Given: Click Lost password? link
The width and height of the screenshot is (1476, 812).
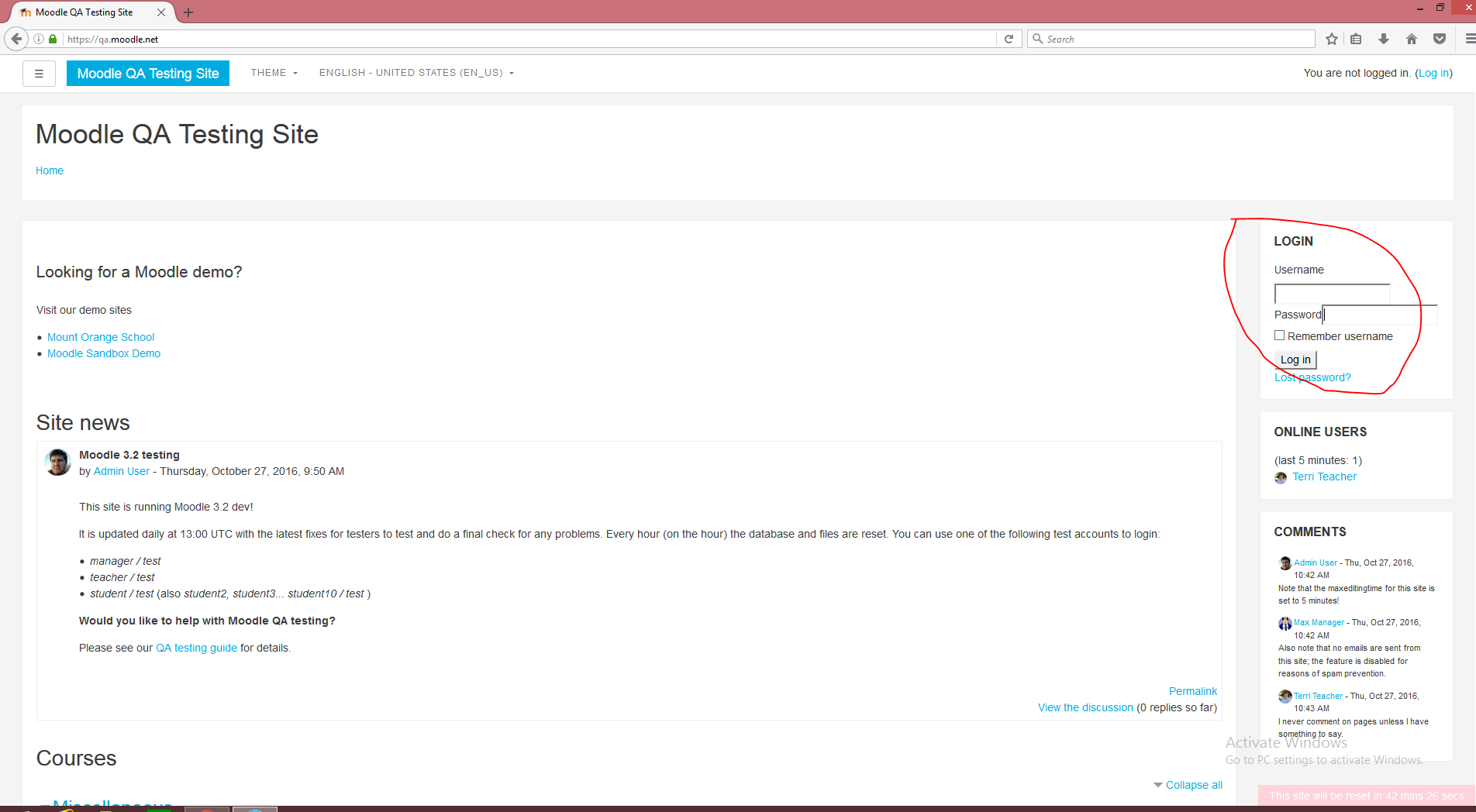Looking at the screenshot, I should coord(1312,377).
